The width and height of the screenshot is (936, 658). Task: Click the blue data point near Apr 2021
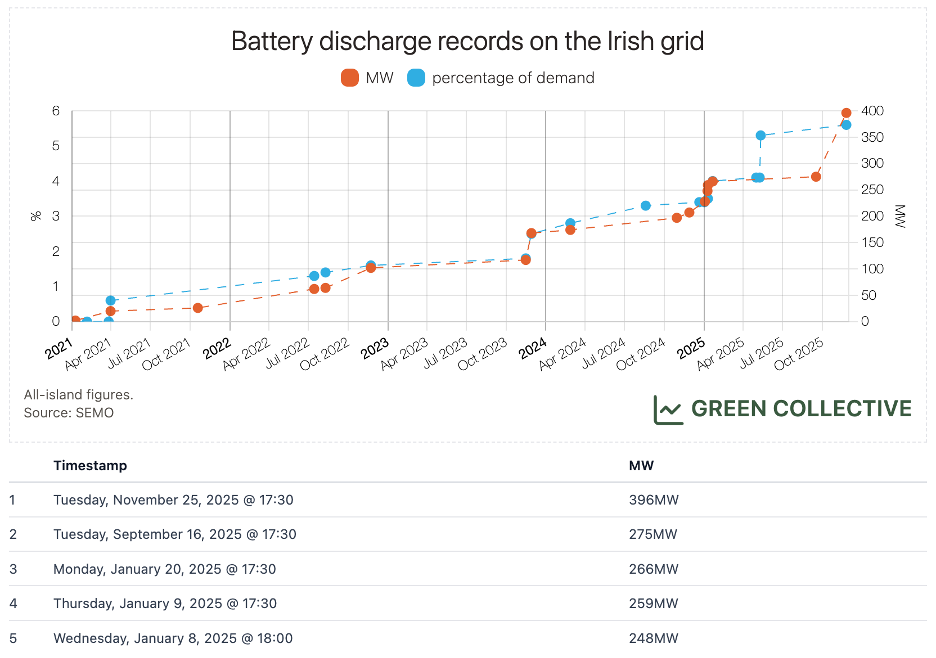[111, 300]
